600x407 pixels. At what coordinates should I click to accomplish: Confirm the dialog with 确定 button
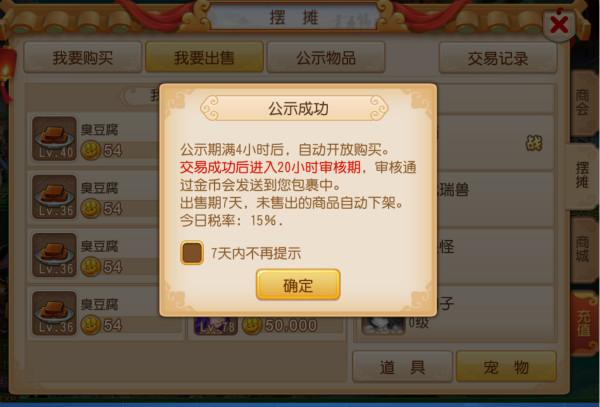click(298, 285)
